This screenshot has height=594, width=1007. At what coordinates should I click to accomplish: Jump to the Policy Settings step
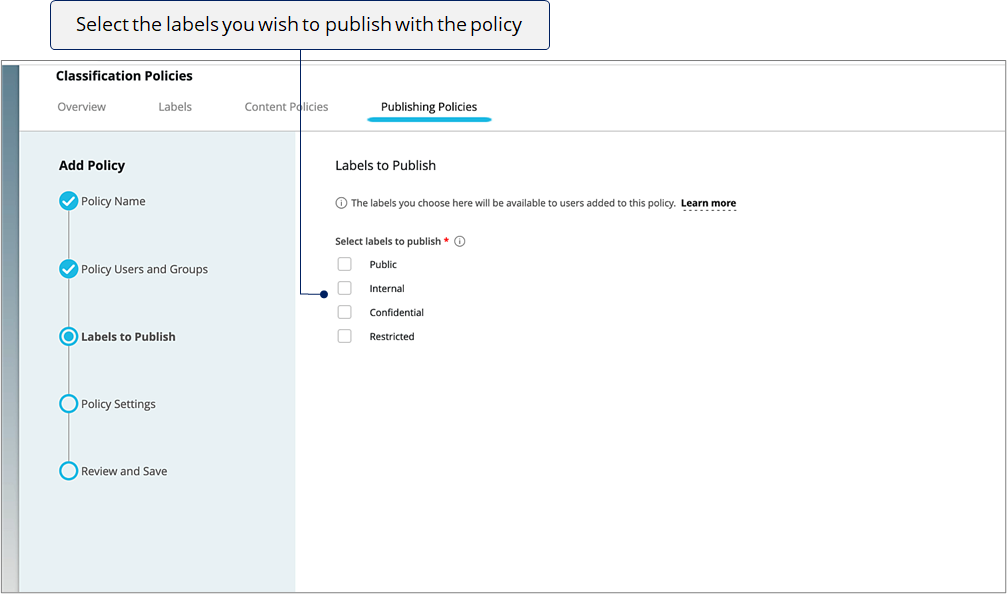pyautogui.click(x=118, y=404)
